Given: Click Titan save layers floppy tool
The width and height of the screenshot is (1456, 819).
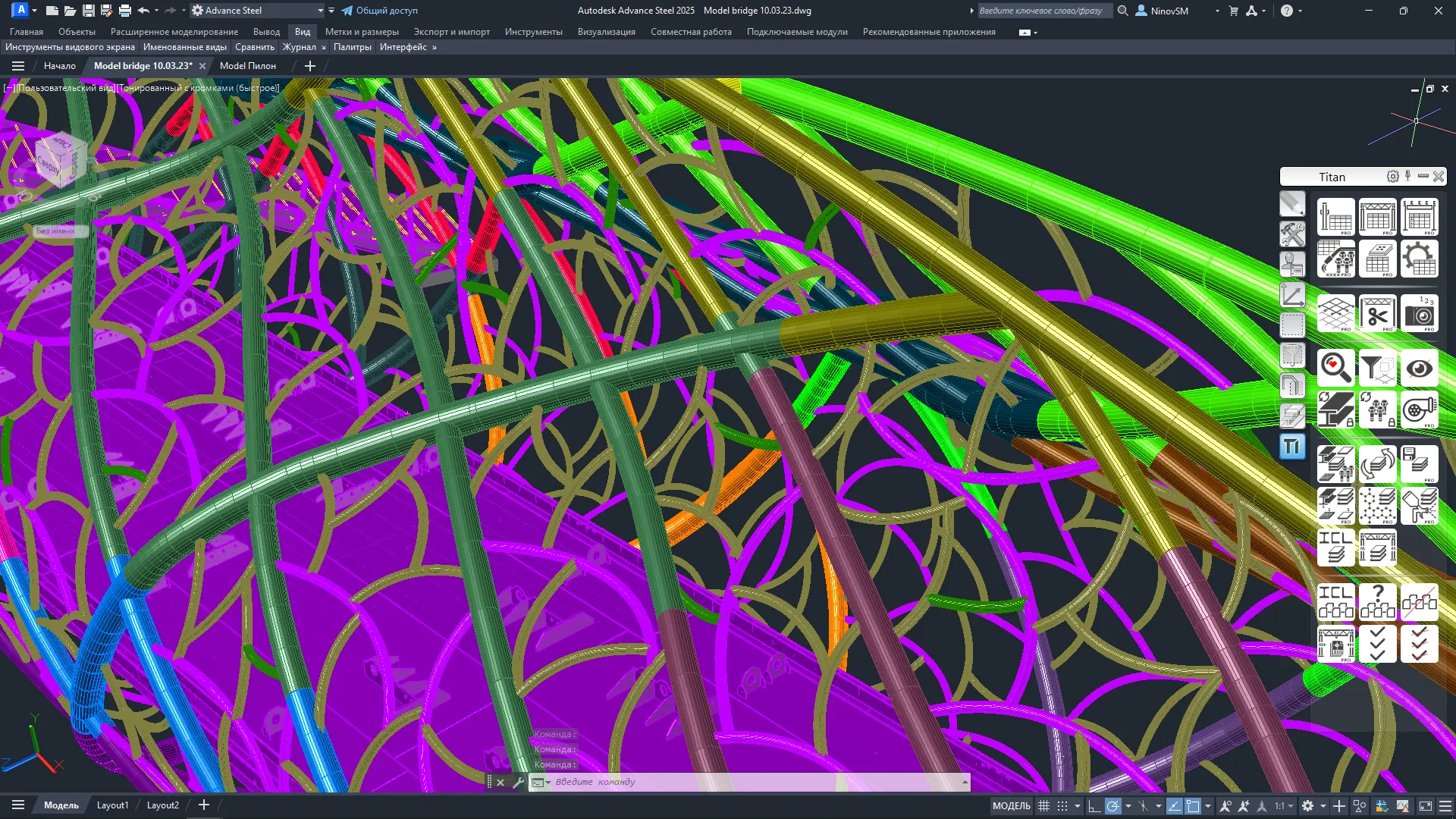Looking at the screenshot, I should [1419, 465].
